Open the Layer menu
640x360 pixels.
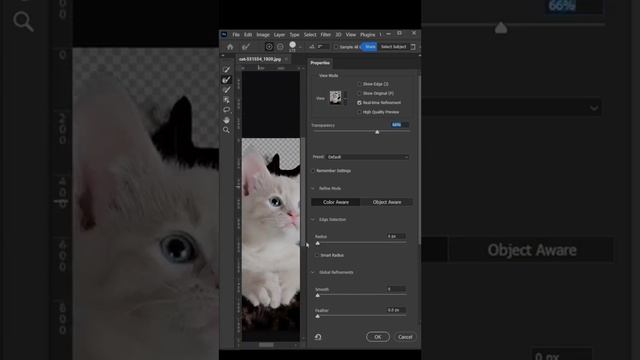tap(279, 35)
